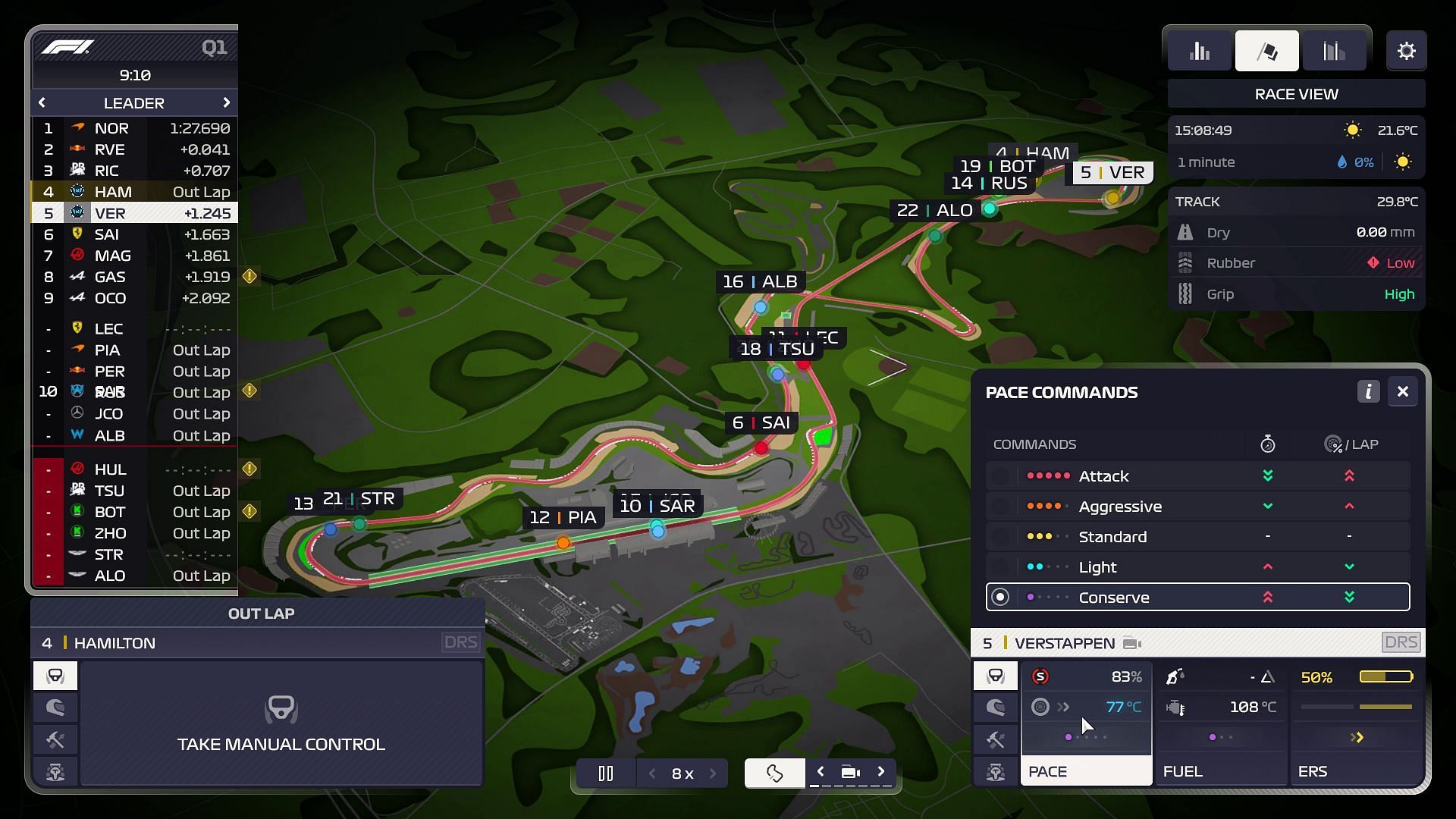Select VER driver position 5 on leaderboard
The height and width of the screenshot is (819, 1456).
click(x=135, y=213)
